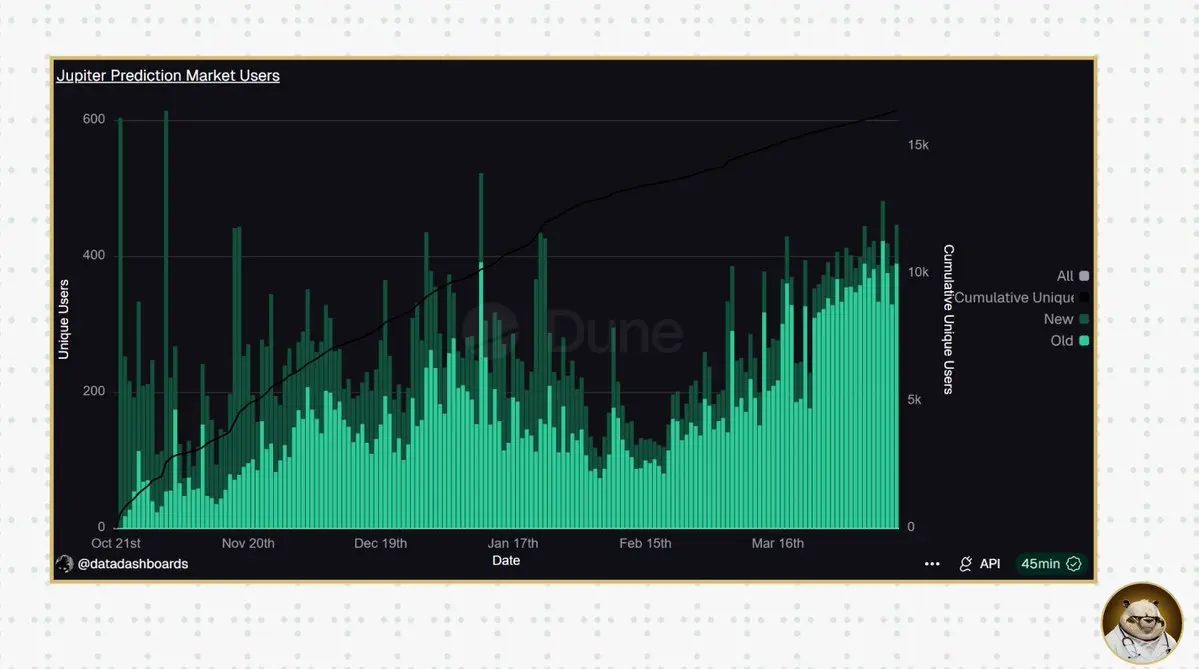Click the Mar 16th date axis label
The width and height of the screenshot is (1199, 669).
point(778,544)
